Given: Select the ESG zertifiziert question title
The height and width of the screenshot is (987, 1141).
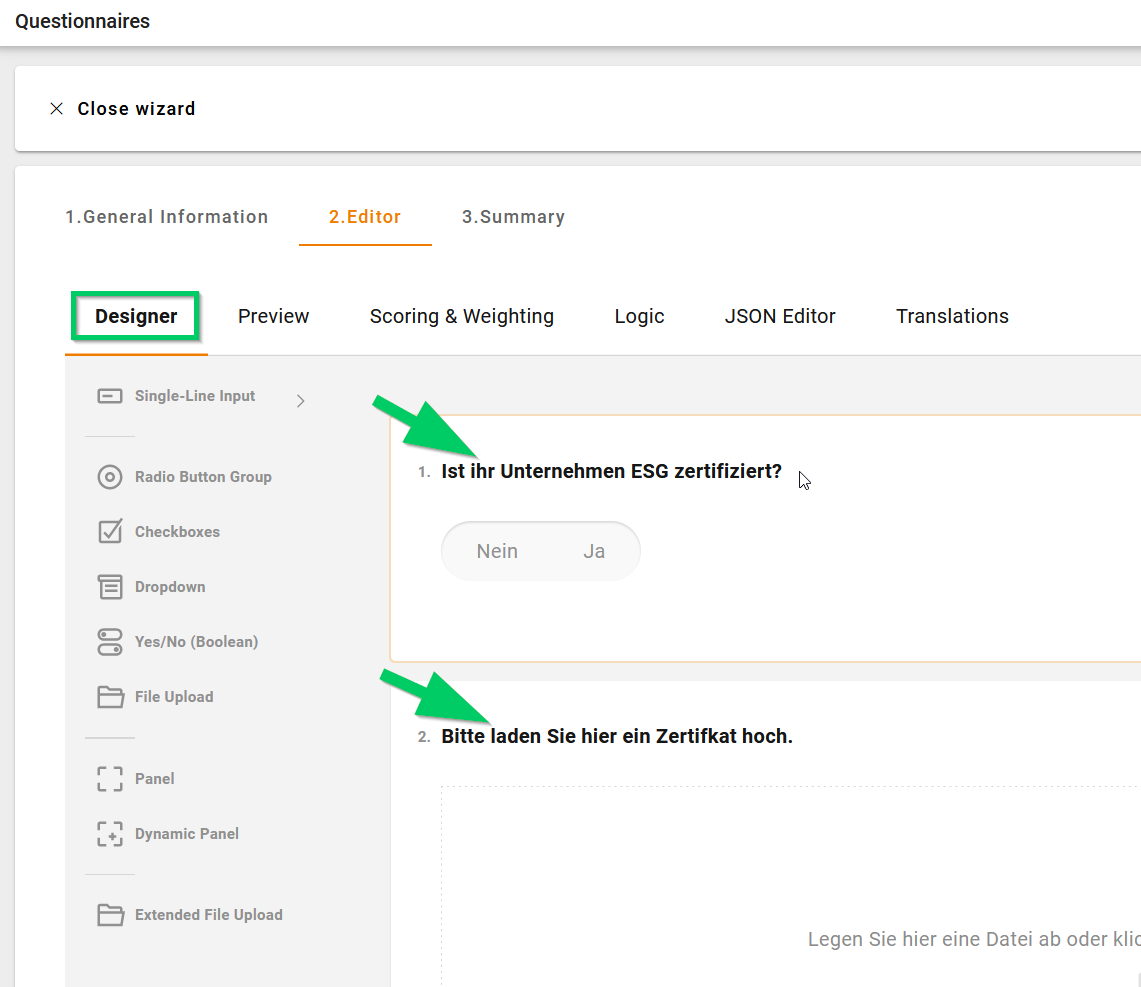Looking at the screenshot, I should pyautogui.click(x=611, y=471).
